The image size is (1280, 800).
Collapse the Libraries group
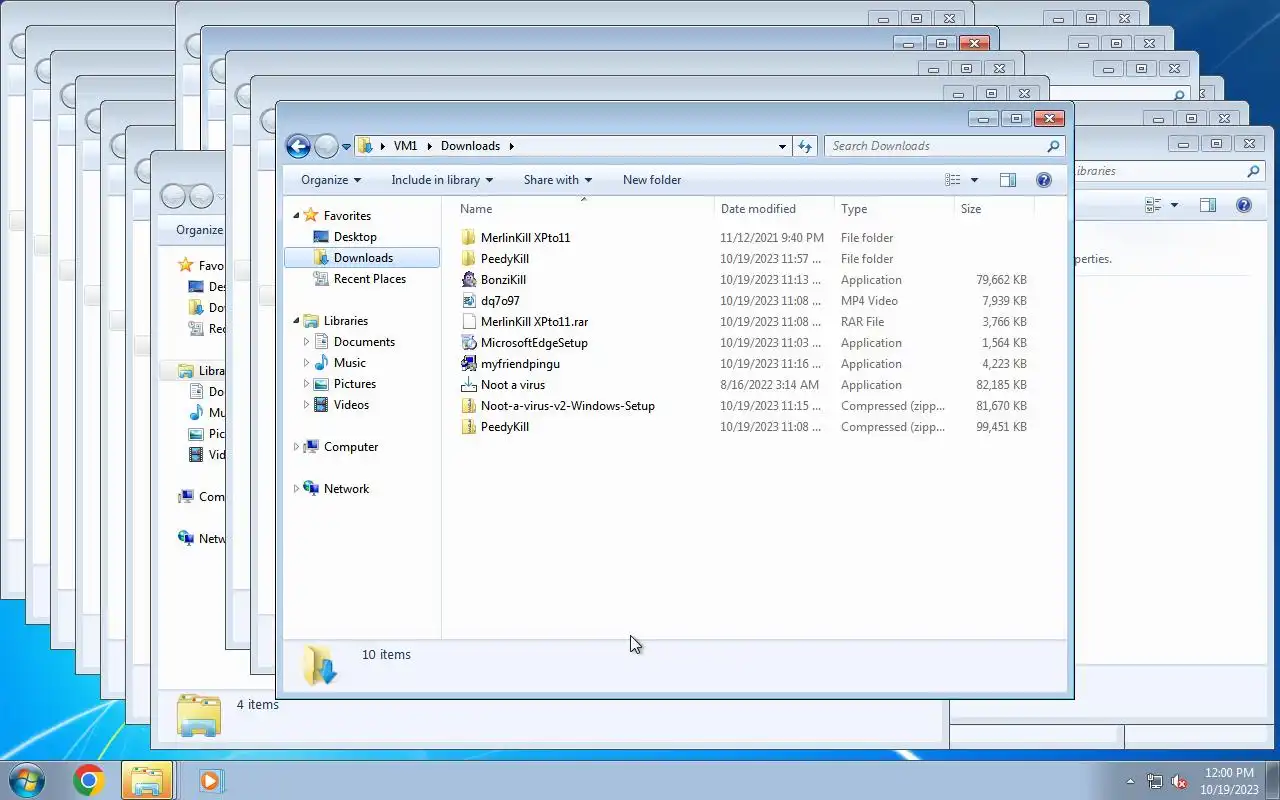tap(296, 321)
